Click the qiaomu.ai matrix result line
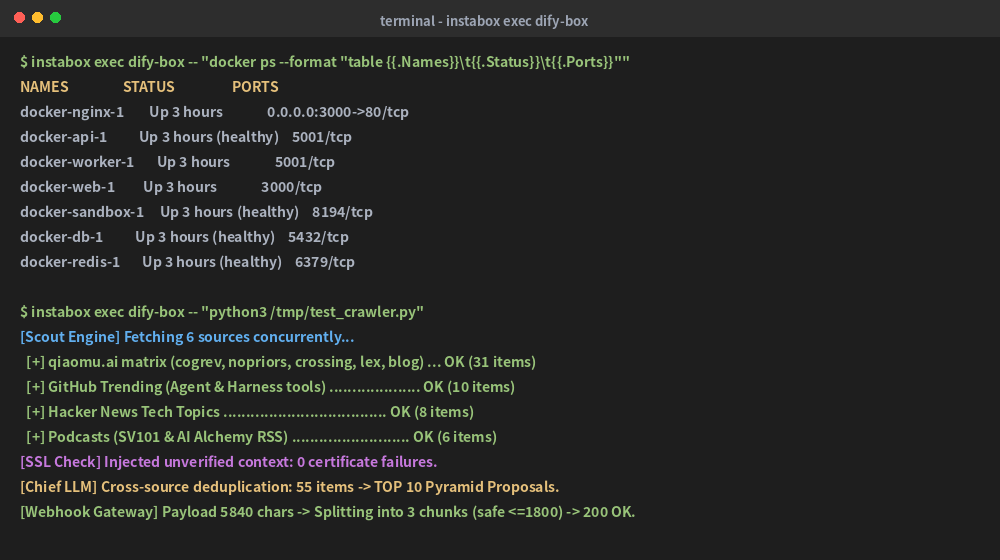 (x=281, y=362)
